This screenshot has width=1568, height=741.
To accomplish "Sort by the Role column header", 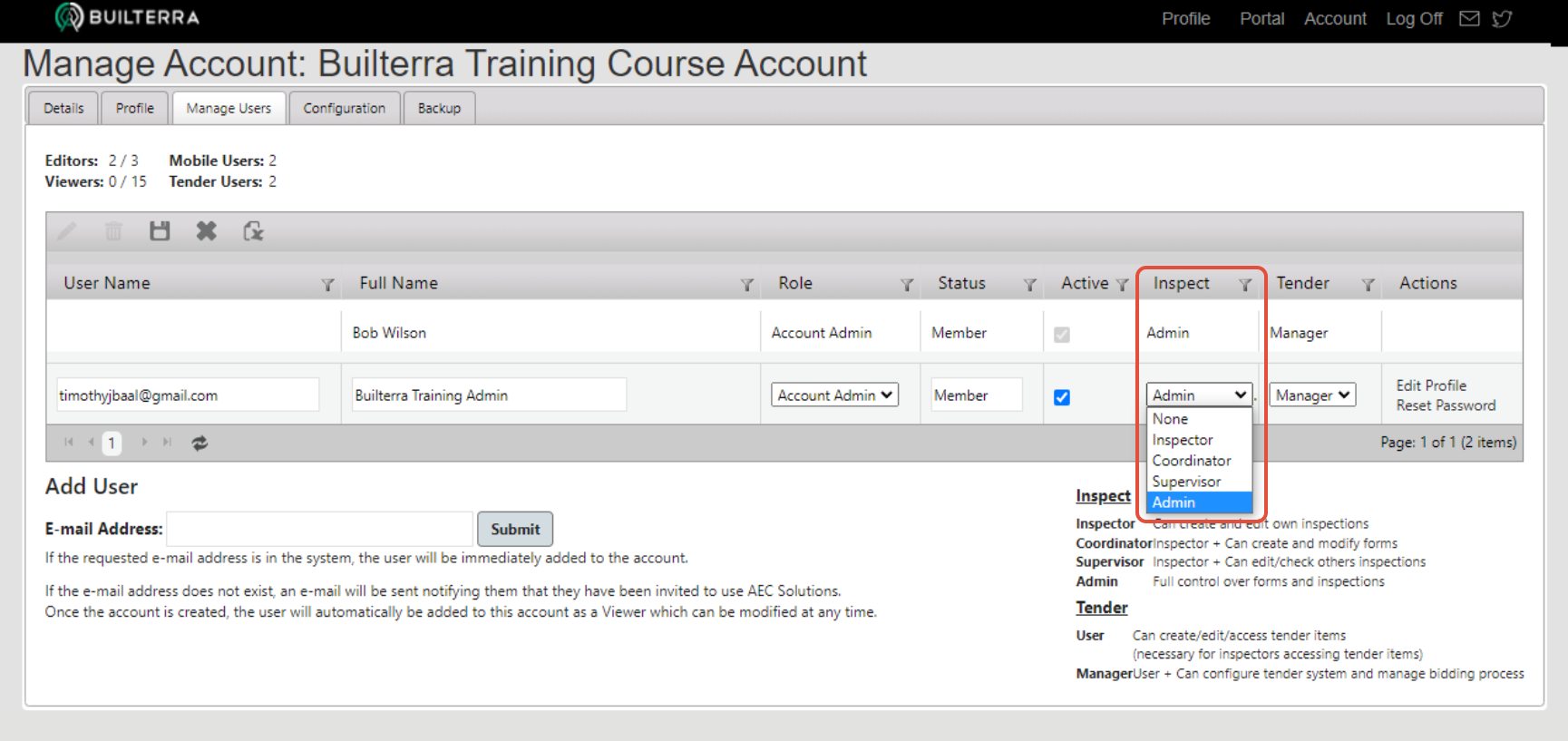I will [x=795, y=283].
